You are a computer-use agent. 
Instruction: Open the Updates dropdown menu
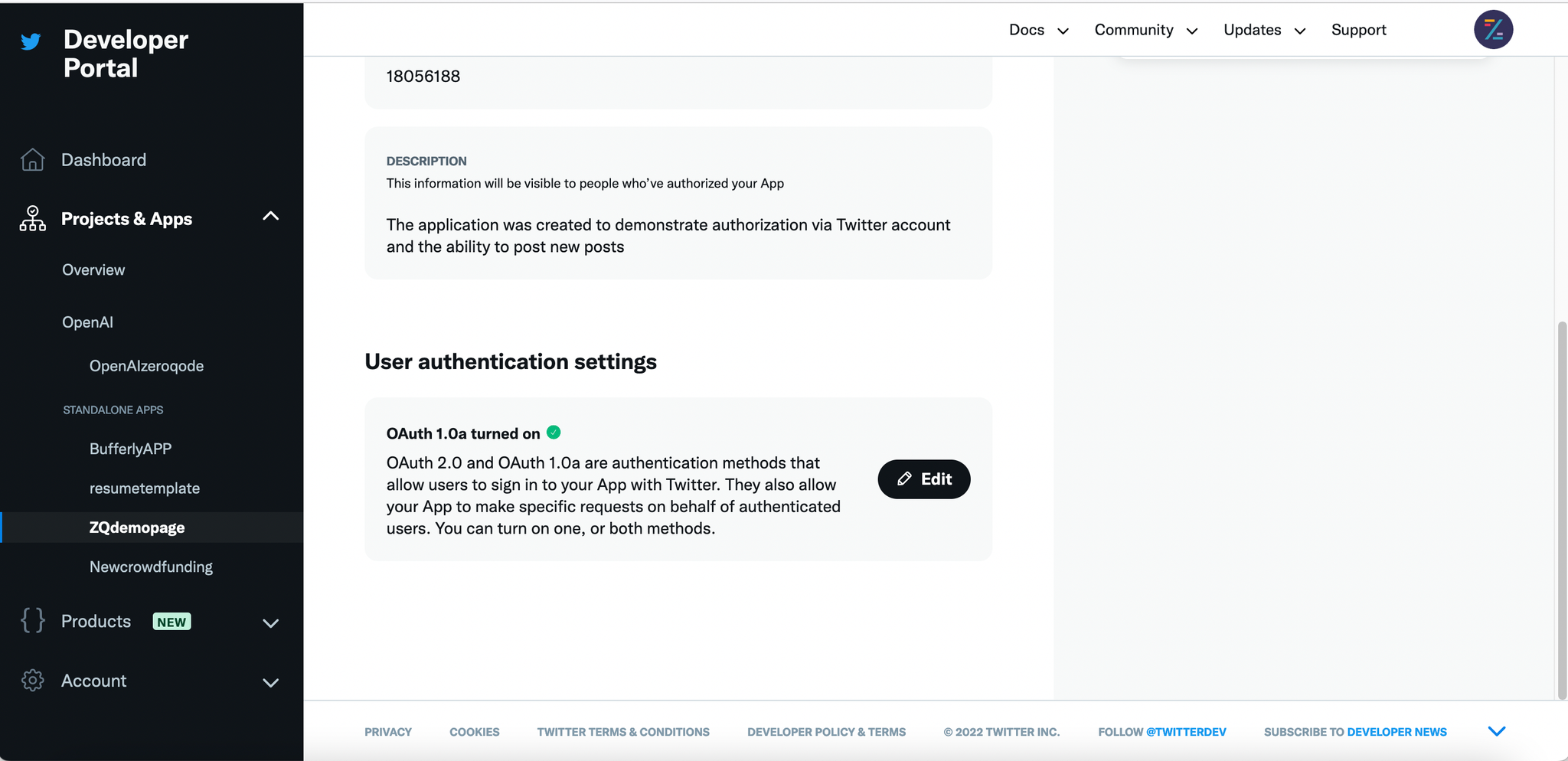coord(1265,30)
